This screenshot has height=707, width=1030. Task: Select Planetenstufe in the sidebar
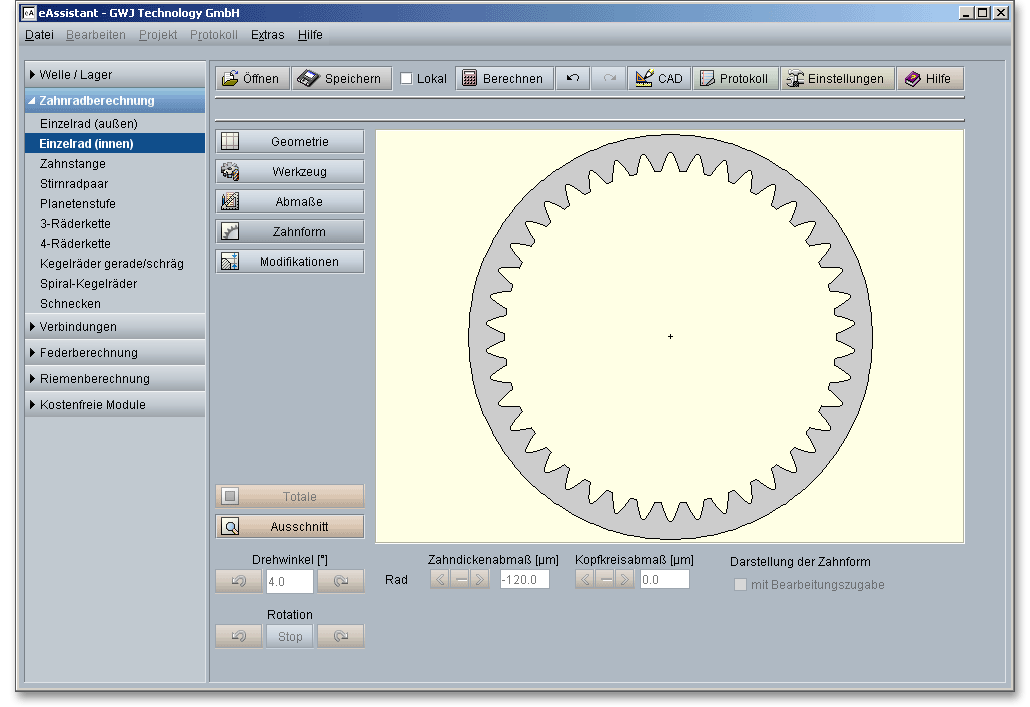coord(77,204)
